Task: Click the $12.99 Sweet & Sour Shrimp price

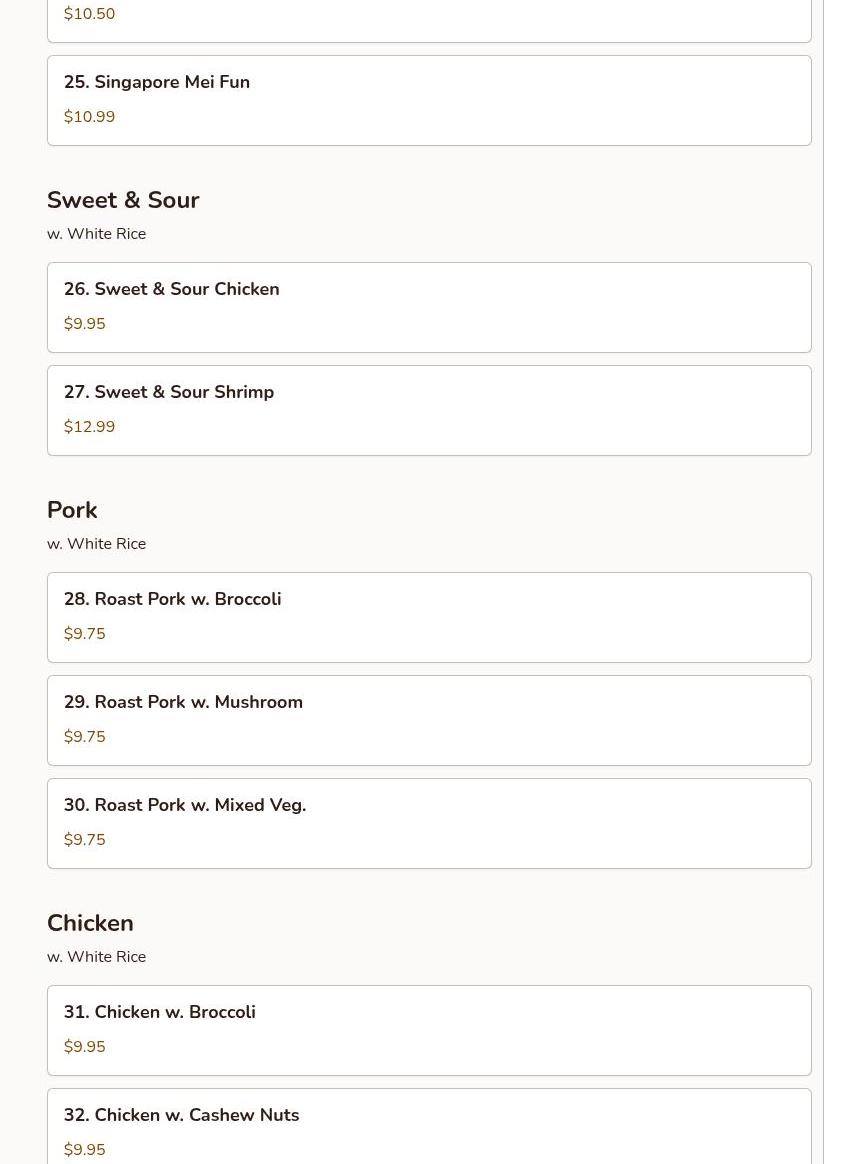Action: coord(89,427)
